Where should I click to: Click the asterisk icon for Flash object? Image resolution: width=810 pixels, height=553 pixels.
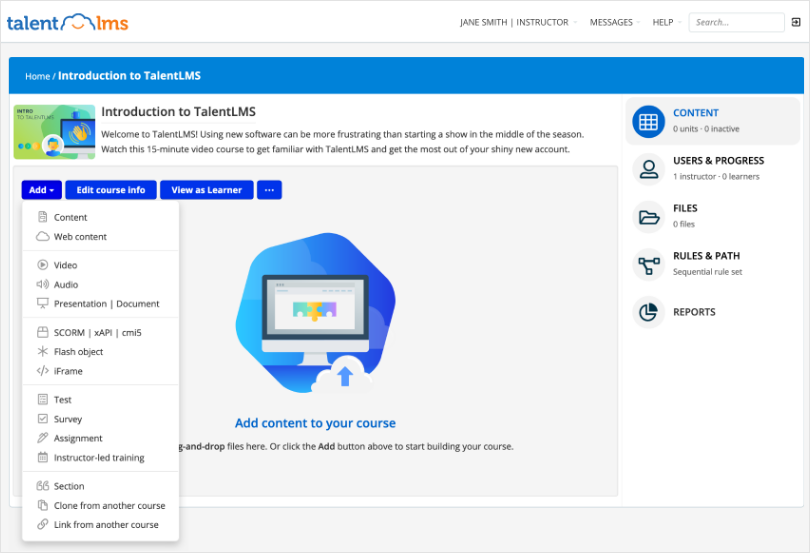click(43, 351)
